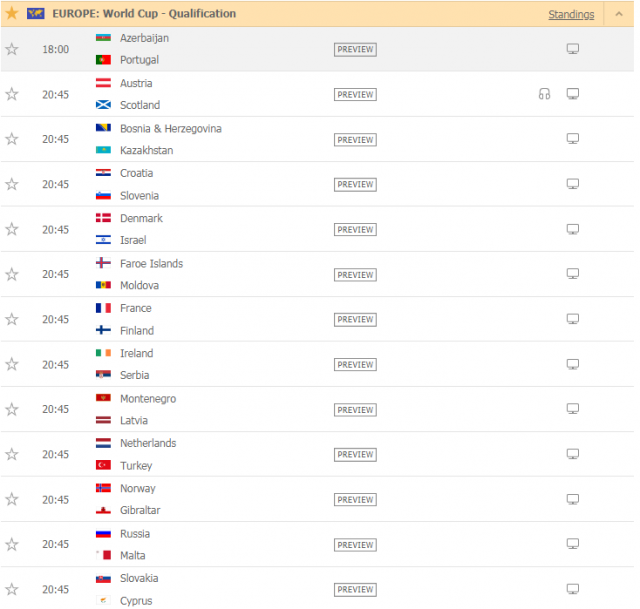
Task: Click the TV icon for Russia vs Malta
Action: [573, 544]
